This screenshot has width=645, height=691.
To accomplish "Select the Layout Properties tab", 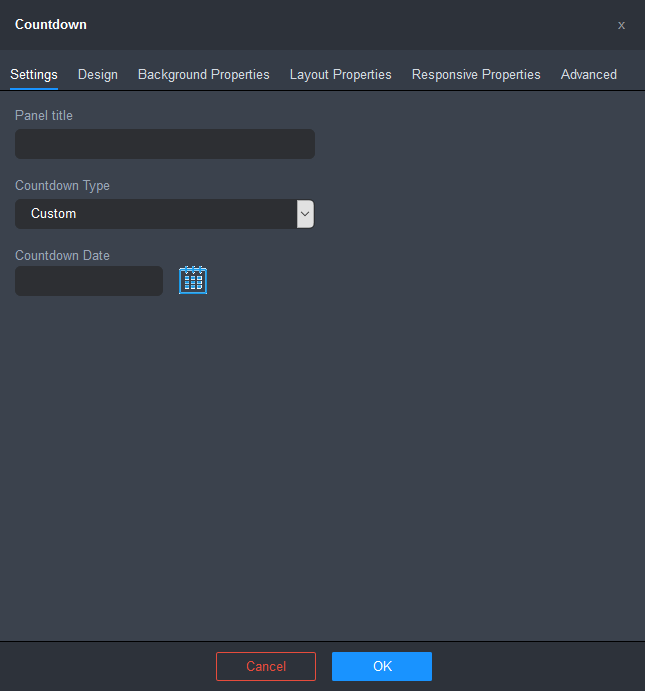I will point(340,75).
